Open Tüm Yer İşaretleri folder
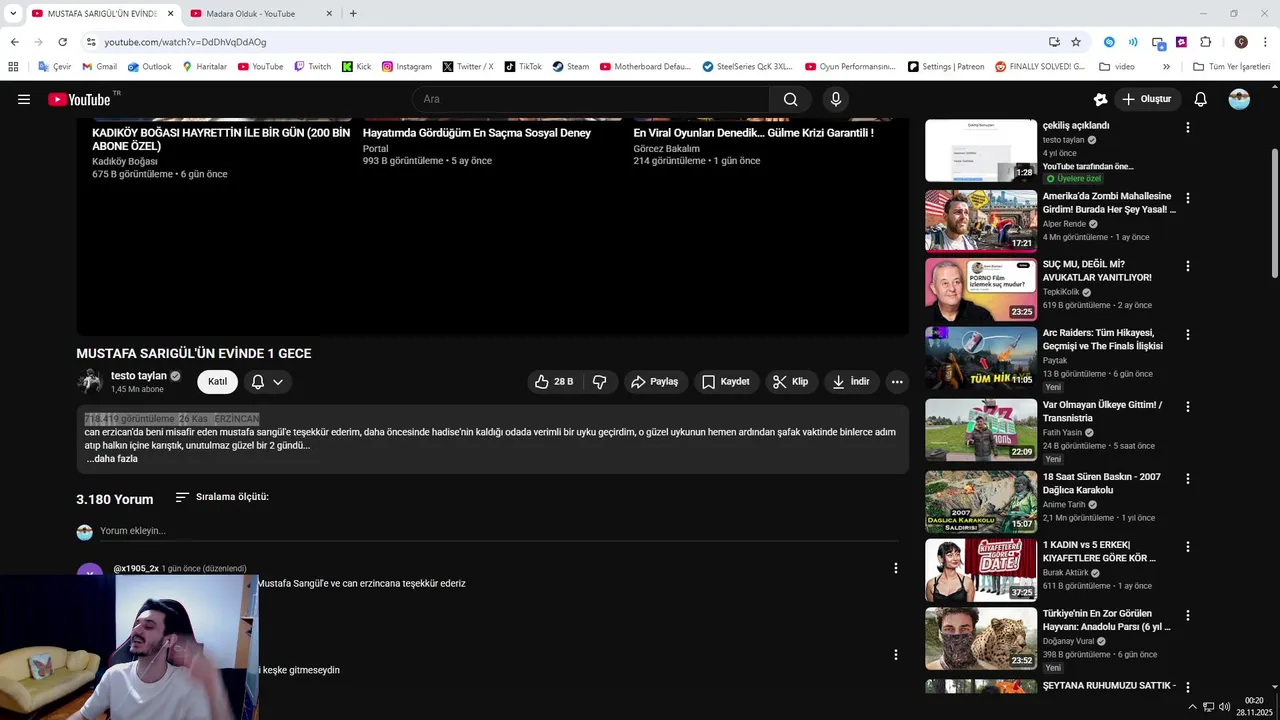Viewport: 1280px width, 720px height. click(1231, 67)
